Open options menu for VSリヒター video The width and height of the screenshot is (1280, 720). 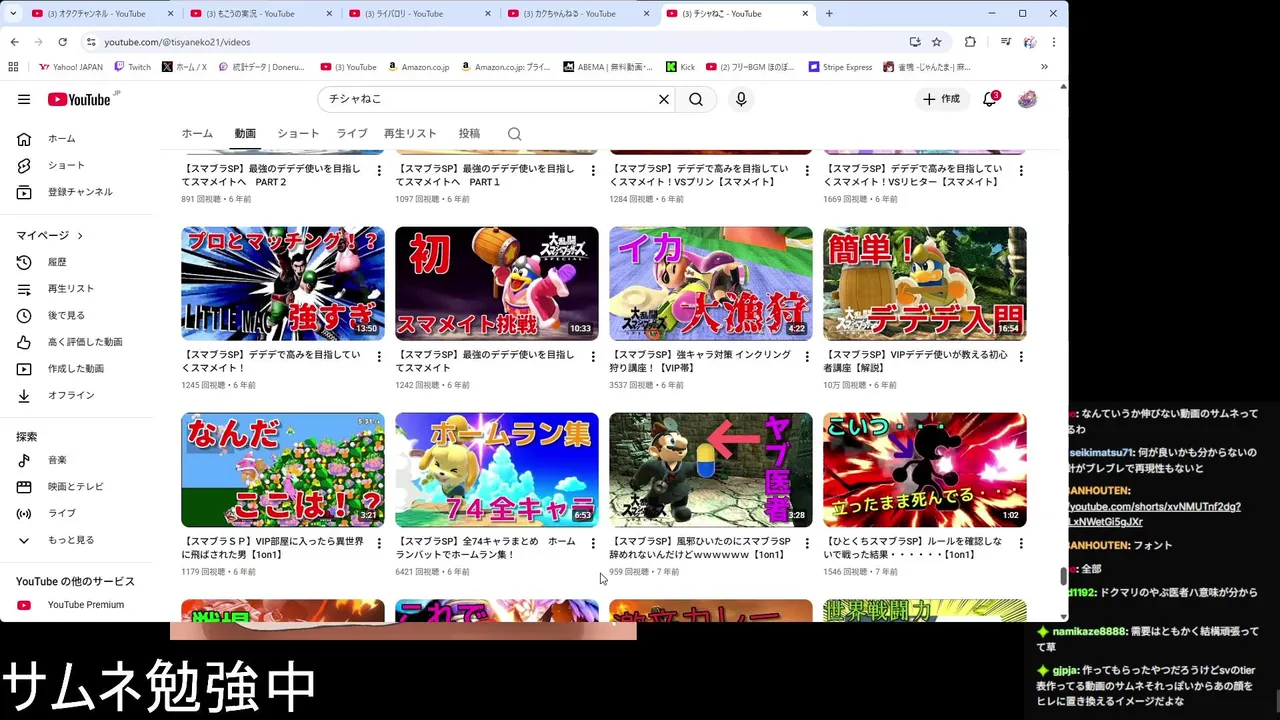[1021, 171]
